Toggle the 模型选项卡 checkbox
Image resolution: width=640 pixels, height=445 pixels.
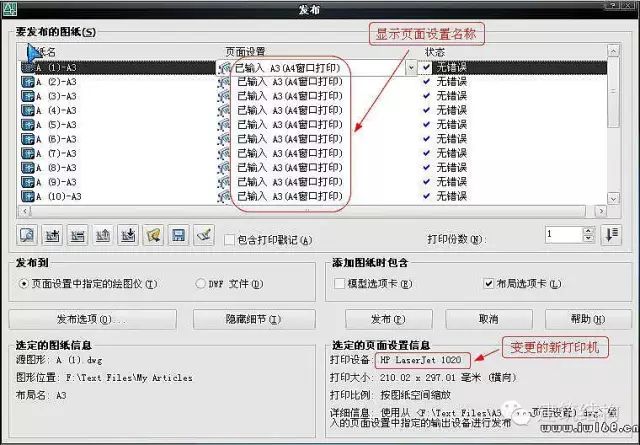click(341, 283)
